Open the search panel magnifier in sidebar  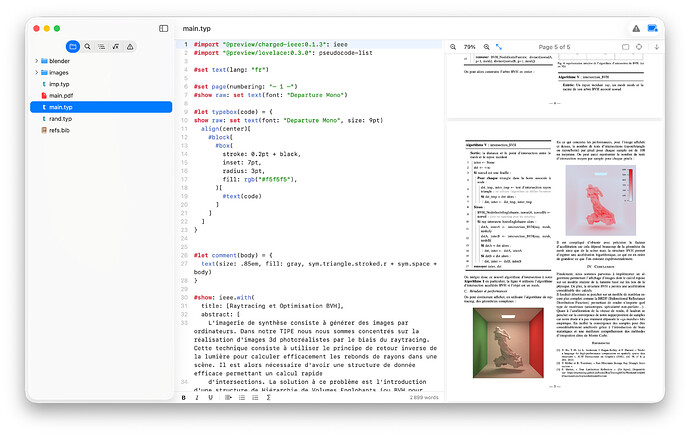tap(88, 46)
